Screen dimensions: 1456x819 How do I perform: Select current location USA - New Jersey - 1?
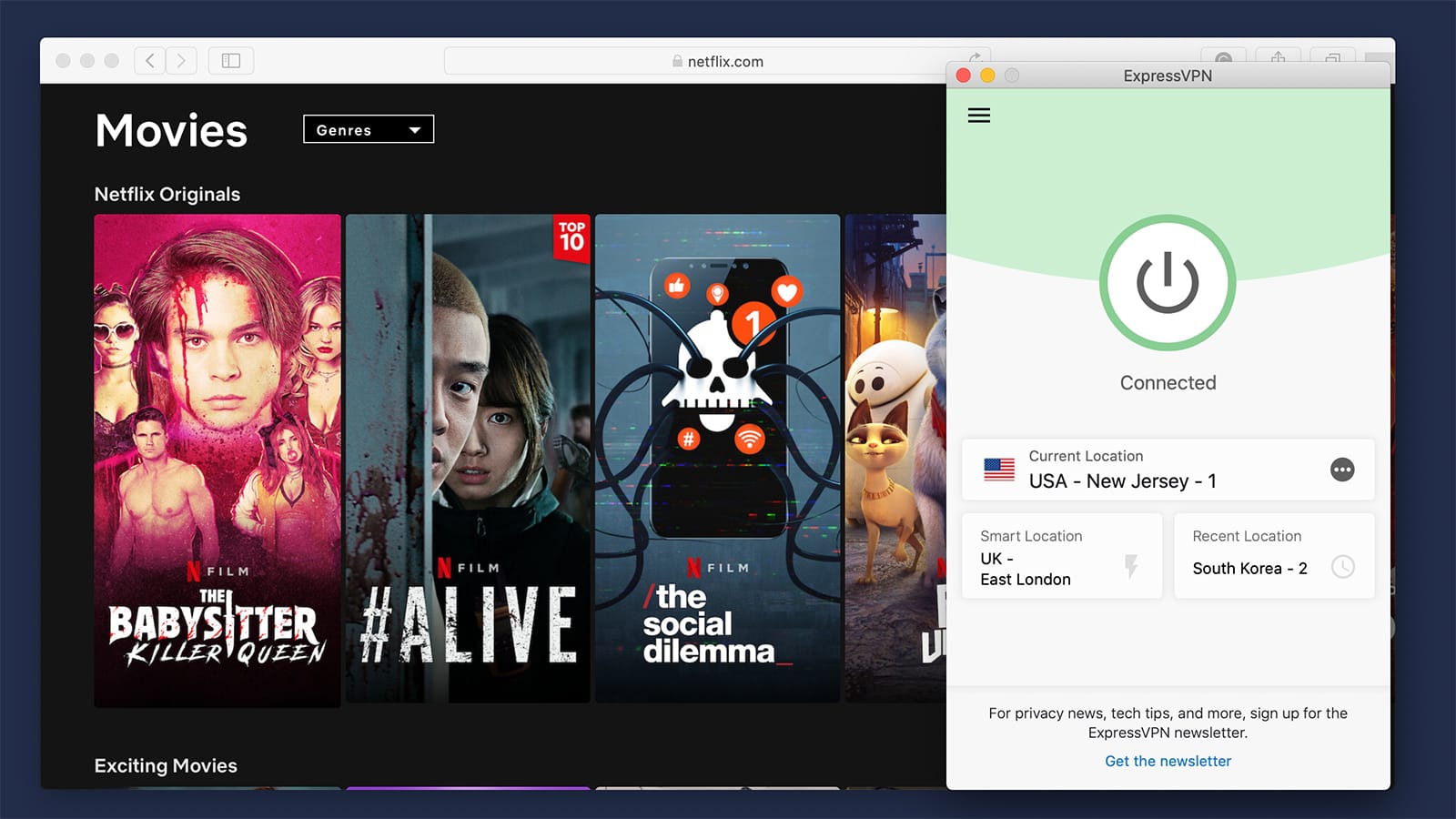[1168, 470]
